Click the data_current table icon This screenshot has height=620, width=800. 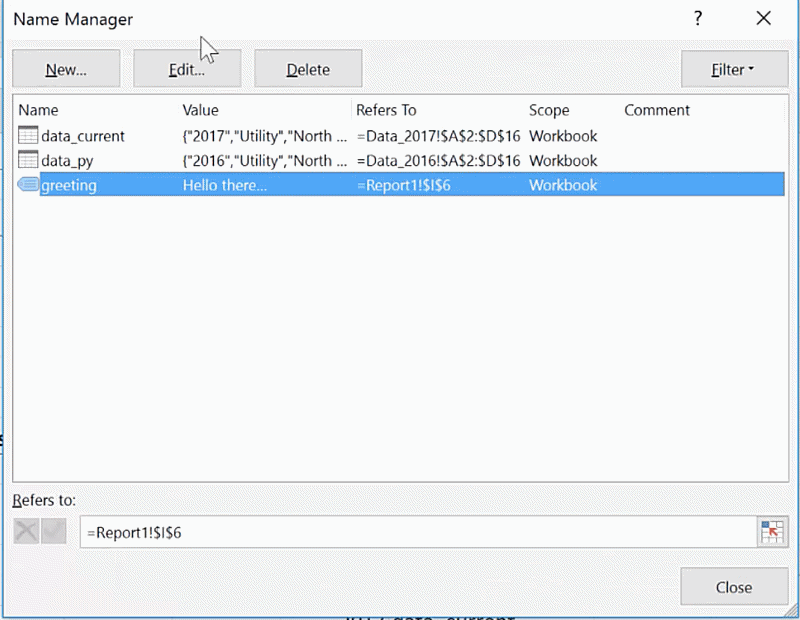point(27,136)
